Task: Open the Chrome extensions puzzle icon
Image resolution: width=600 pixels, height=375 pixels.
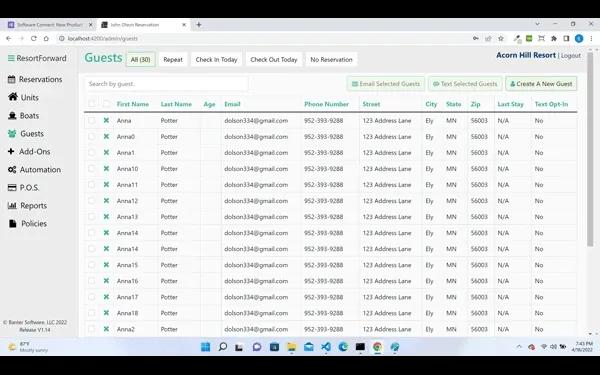Action: click(x=554, y=38)
